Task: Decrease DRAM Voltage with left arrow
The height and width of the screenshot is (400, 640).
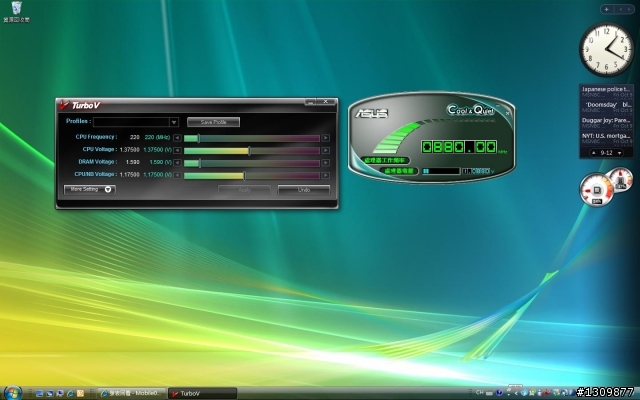Action: (x=177, y=162)
